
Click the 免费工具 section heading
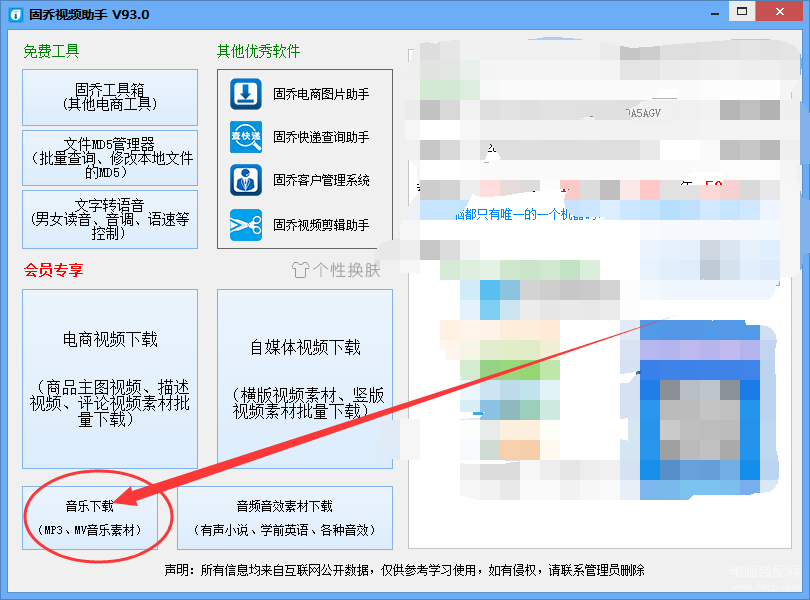(51, 51)
